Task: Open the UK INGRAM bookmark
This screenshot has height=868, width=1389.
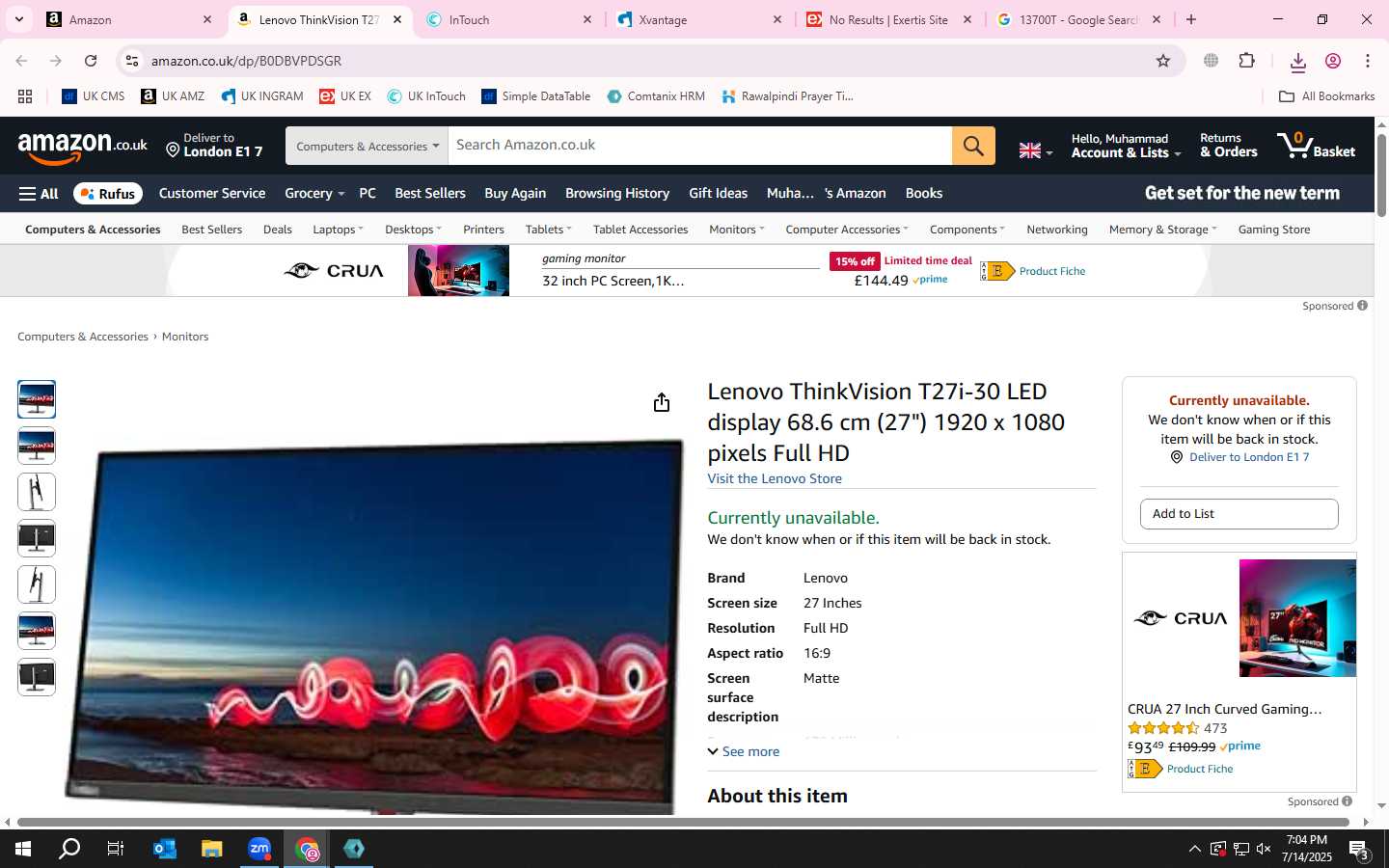Action: pos(262,96)
